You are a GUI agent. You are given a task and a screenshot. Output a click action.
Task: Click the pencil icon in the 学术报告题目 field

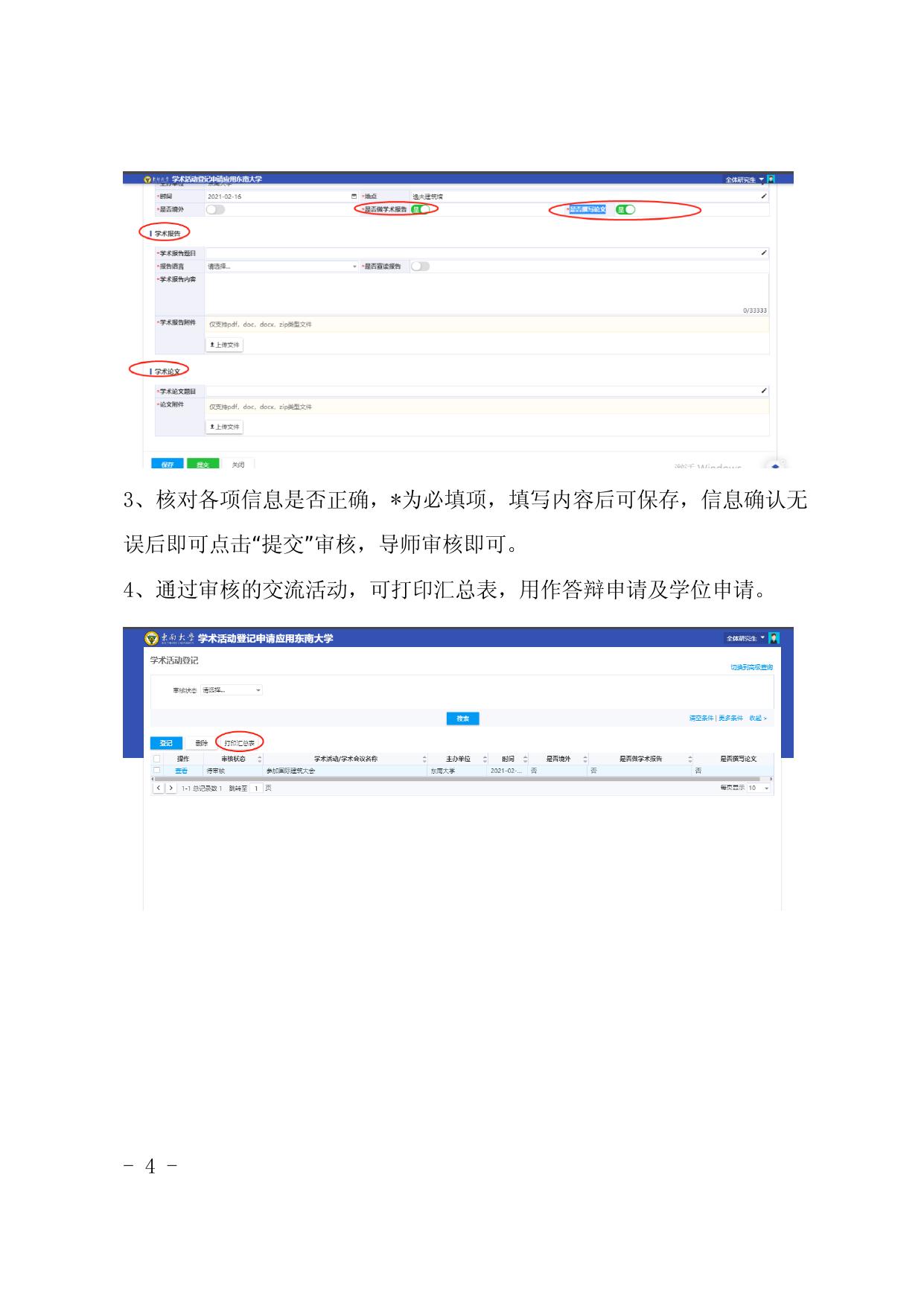point(763,253)
